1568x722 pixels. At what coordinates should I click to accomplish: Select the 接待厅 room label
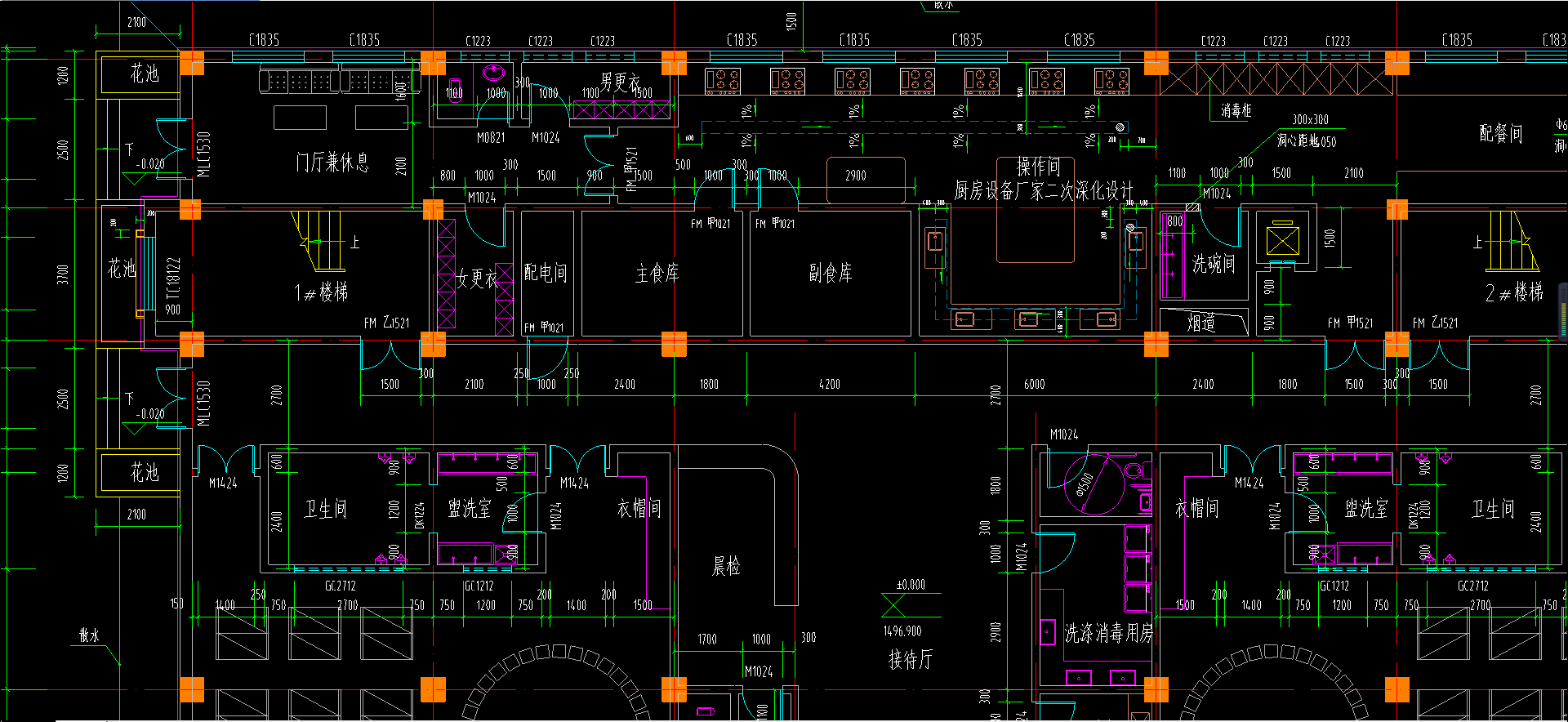[x=911, y=659]
